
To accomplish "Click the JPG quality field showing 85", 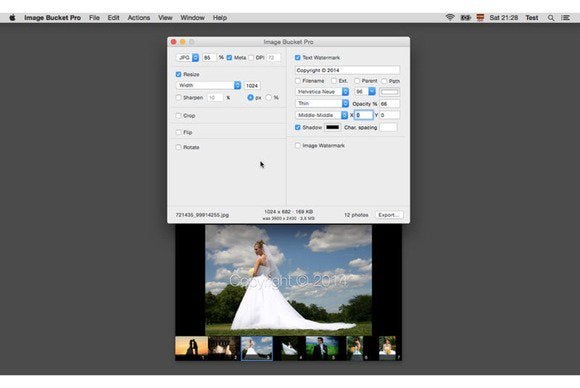I will (209, 58).
